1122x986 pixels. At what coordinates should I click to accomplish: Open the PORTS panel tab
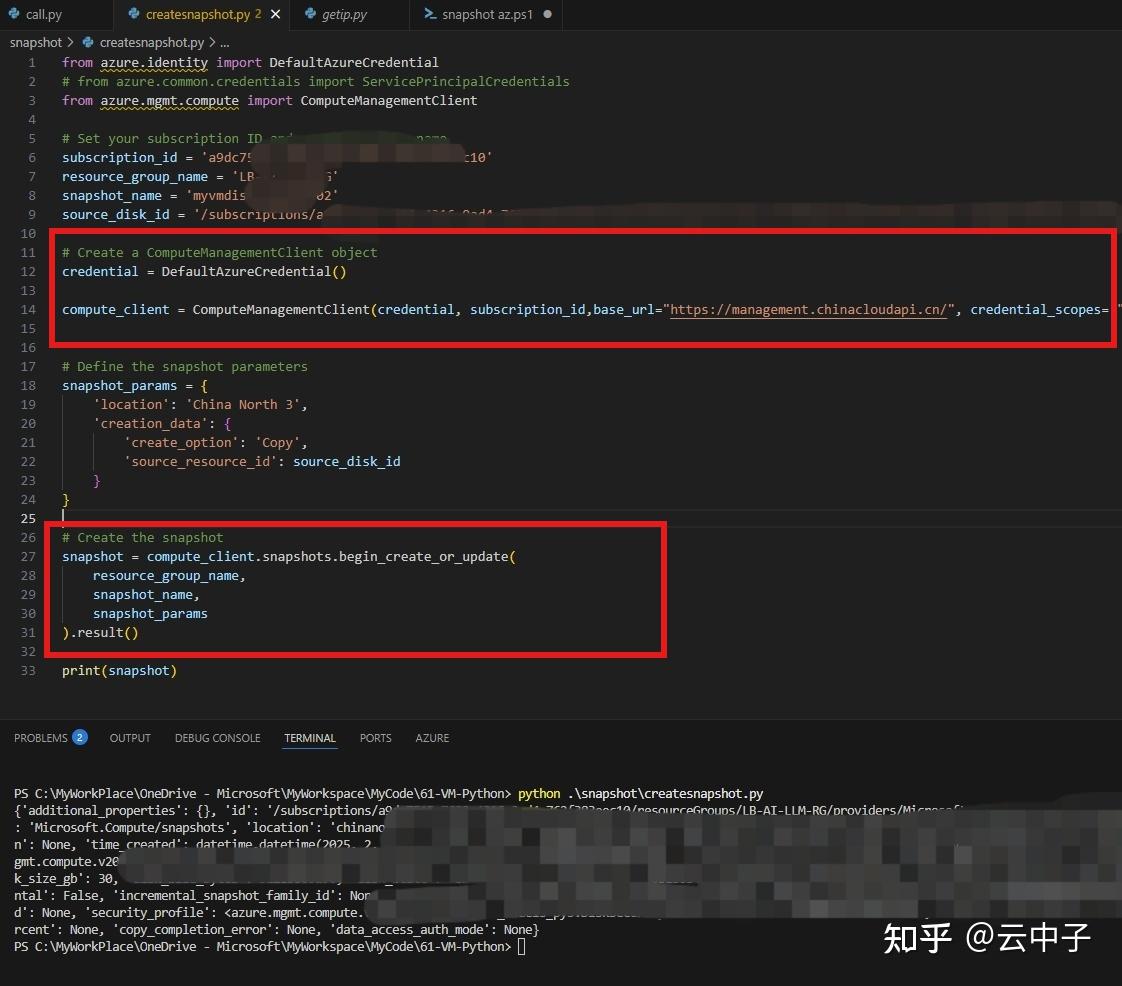coord(376,738)
